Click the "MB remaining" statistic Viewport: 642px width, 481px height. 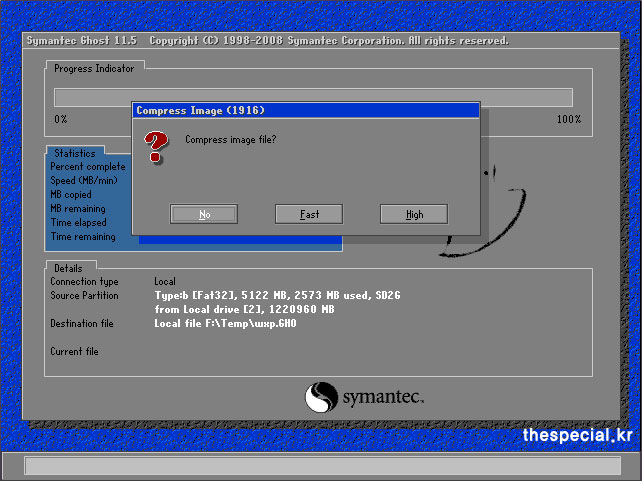pyautogui.click(x=78, y=208)
